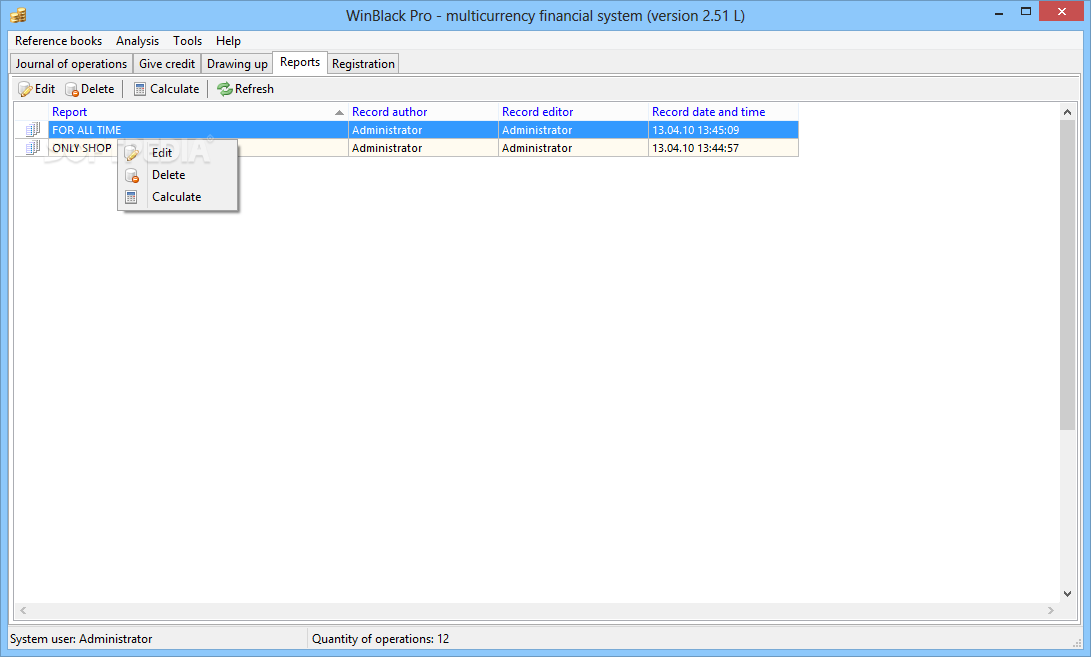This screenshot has height=657, width=1091.
Task: Click date cell 13.04.10 13:44:57
Action: pos(723,148)
